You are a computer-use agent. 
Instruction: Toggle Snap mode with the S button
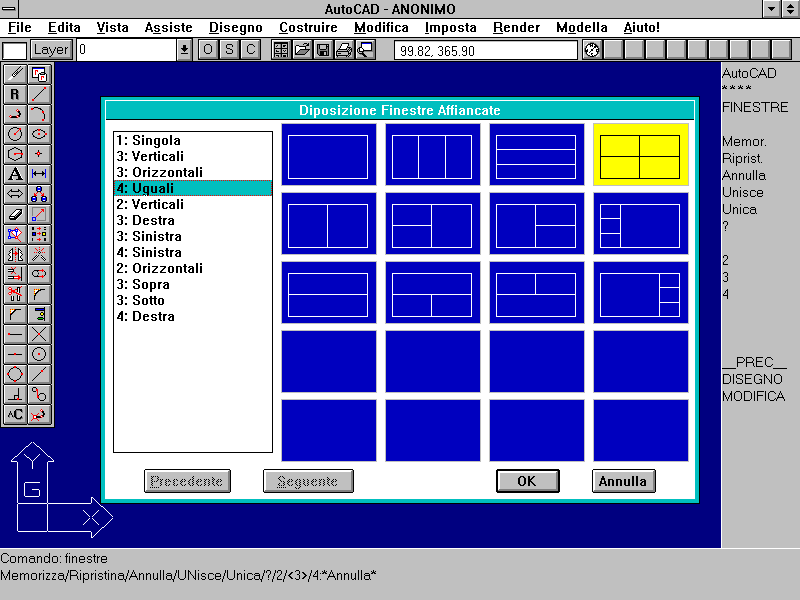(x=229, y=49)
